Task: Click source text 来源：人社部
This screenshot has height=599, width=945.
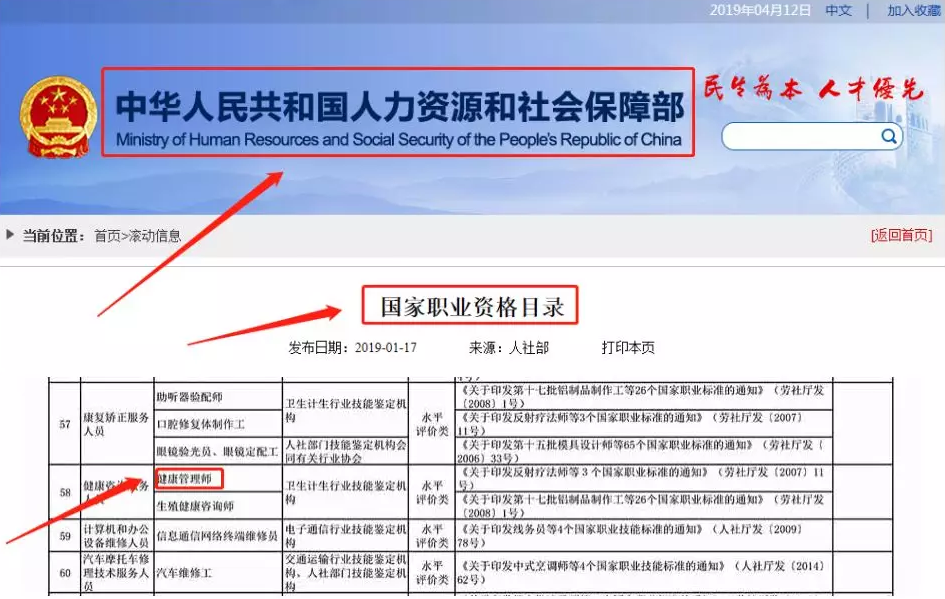Action: [509, 348]
